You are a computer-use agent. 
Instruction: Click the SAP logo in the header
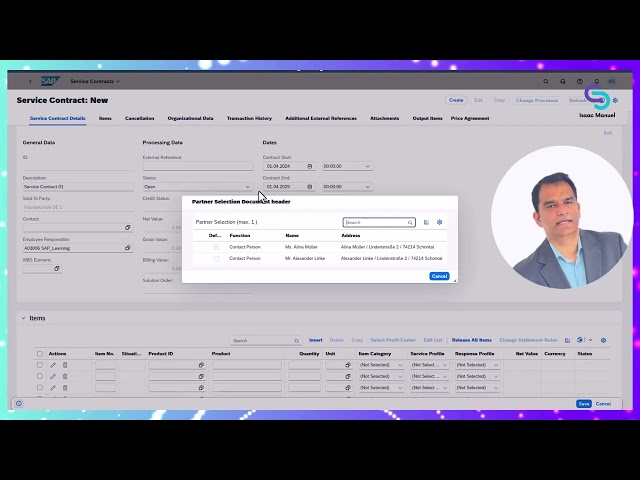(50, 81)
